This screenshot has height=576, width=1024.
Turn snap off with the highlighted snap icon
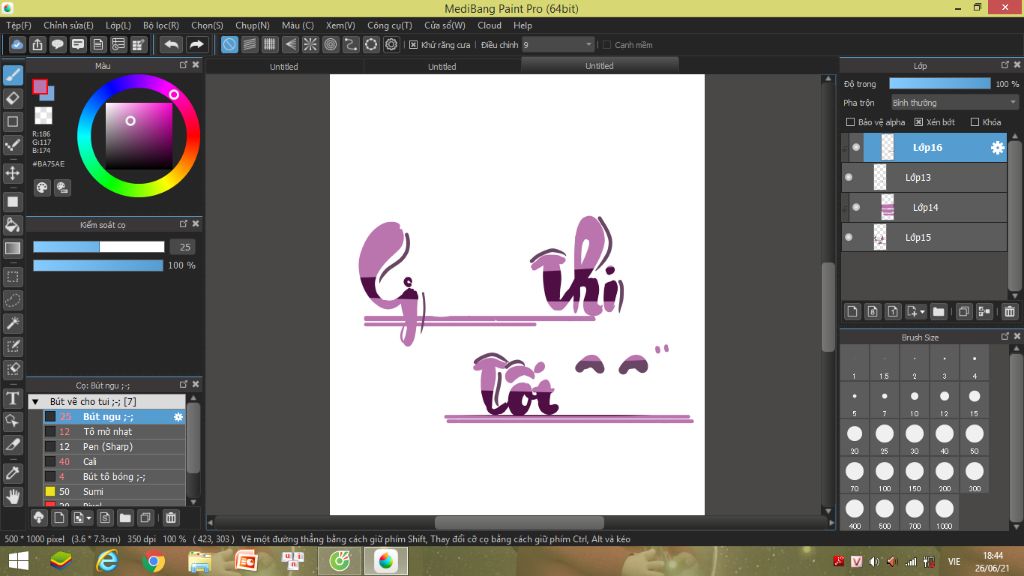(x=229, y=44)
